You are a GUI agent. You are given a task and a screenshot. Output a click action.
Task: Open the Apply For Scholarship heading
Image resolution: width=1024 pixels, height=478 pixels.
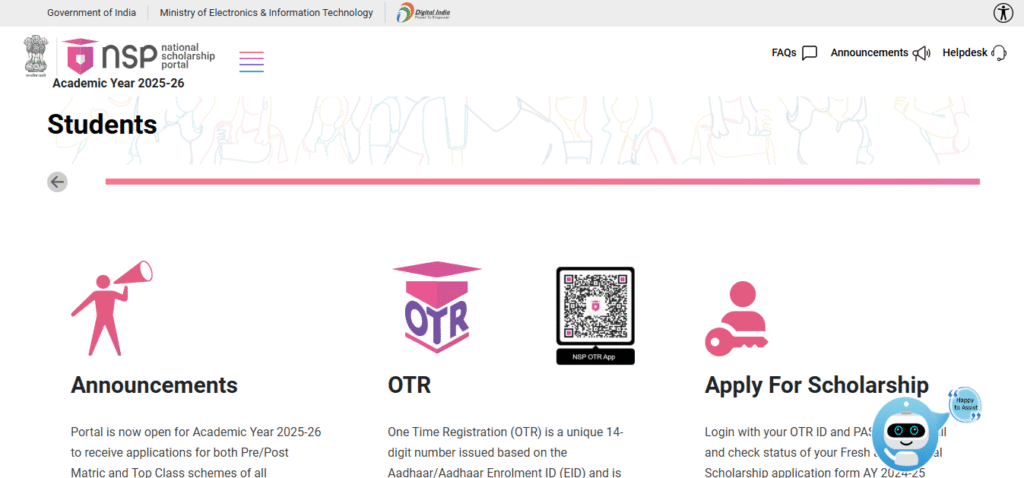coord(816,385)
